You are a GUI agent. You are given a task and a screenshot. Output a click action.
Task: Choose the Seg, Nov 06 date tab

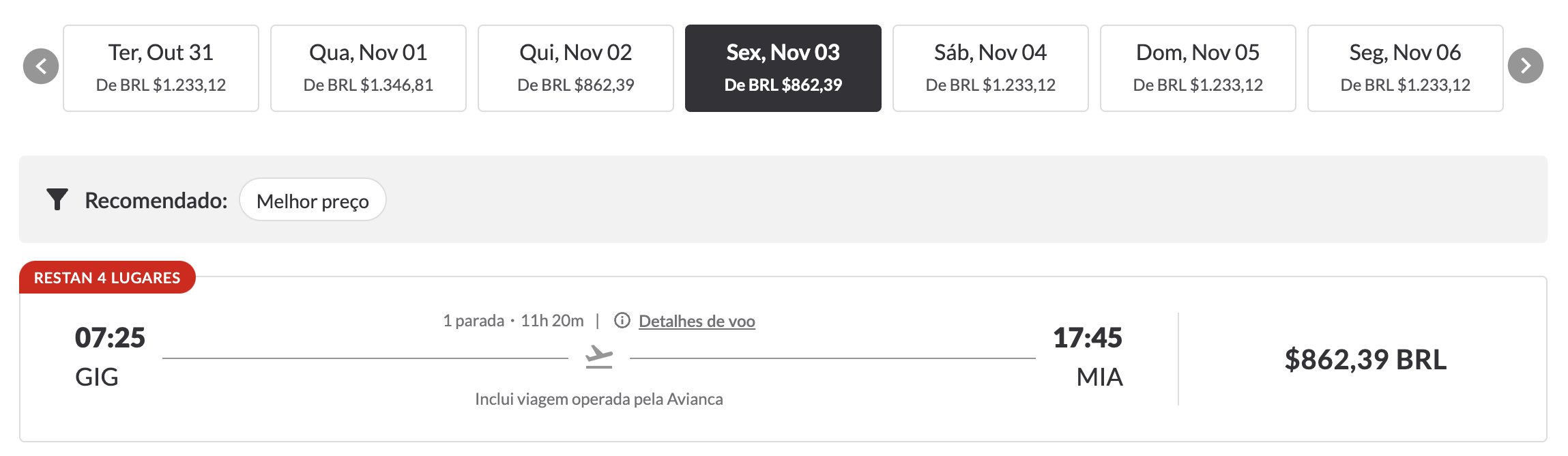click(x=1406, y=68)
